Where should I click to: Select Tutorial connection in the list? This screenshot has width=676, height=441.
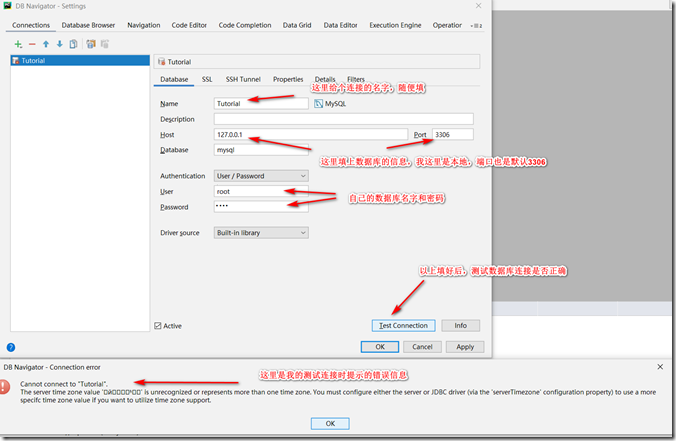tap(80, 60)
